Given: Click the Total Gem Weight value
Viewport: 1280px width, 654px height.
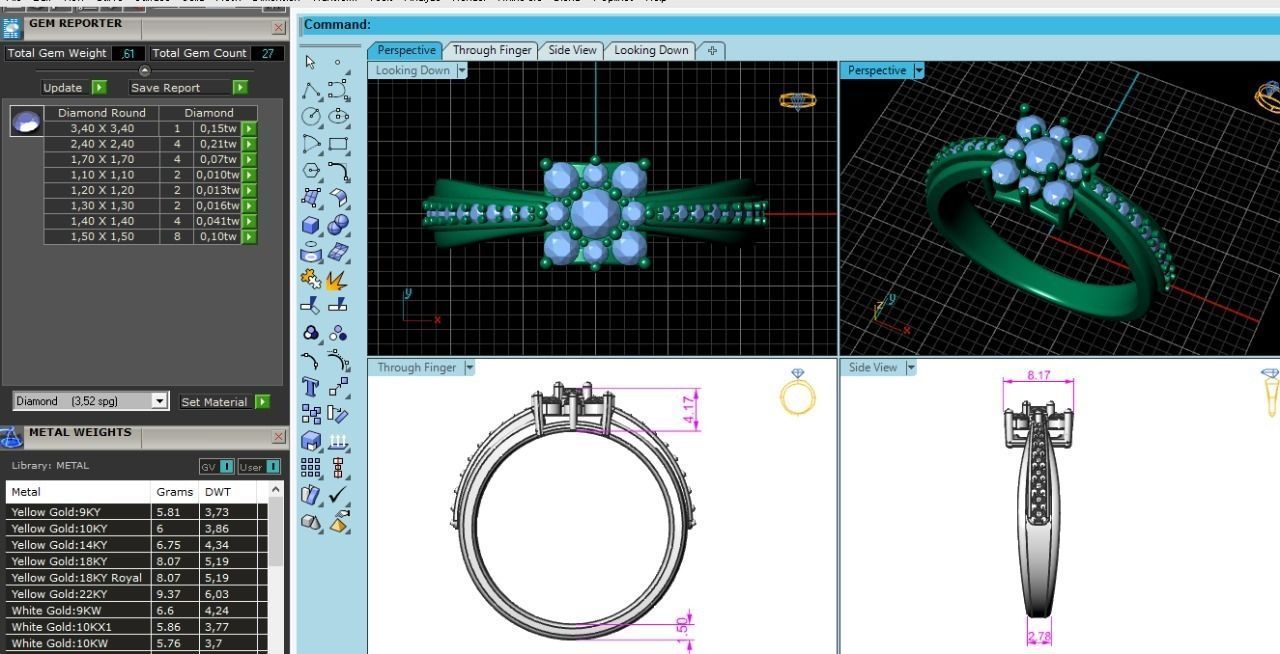Looking at the screenshot, I should tap(128, 53).
